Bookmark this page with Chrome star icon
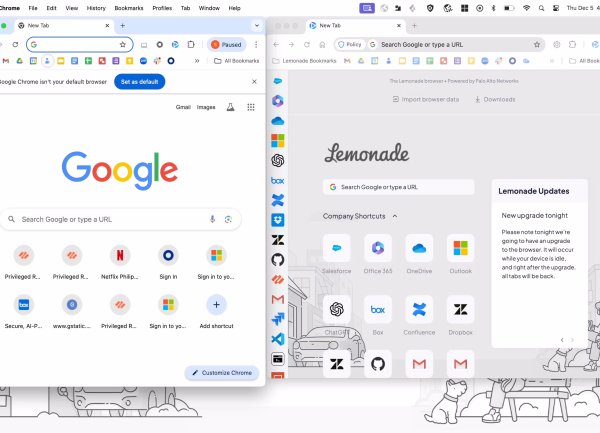Image resolution: width=600 pixels, height=433 pixels. click(123, 45)
